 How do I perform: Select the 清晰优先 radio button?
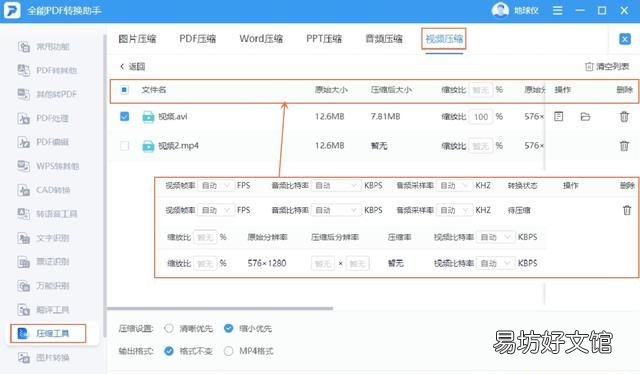pyautogui.click(x=169, y=328)
